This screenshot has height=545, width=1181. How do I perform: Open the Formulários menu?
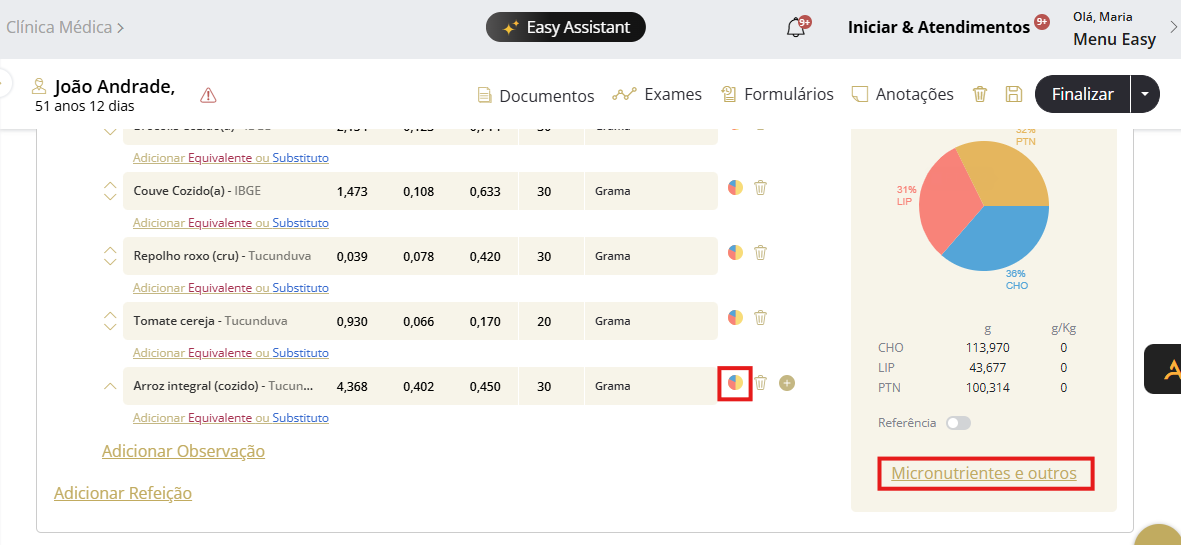click(776, 94)
